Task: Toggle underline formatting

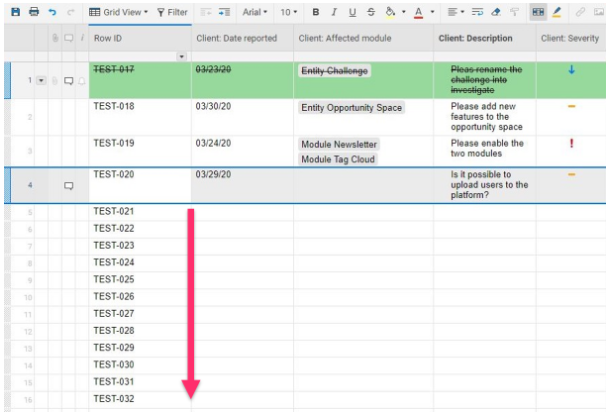Action: [x=352, y=12]
